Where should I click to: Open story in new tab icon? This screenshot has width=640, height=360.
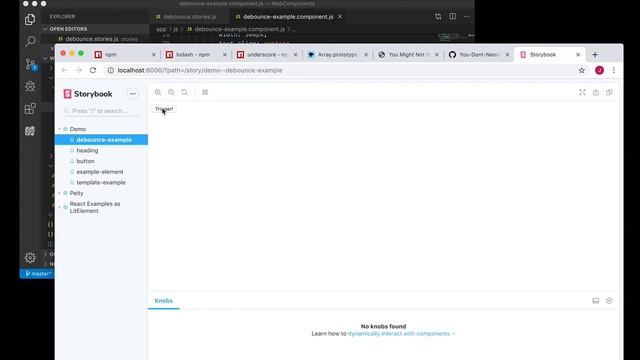click(596, 92)
